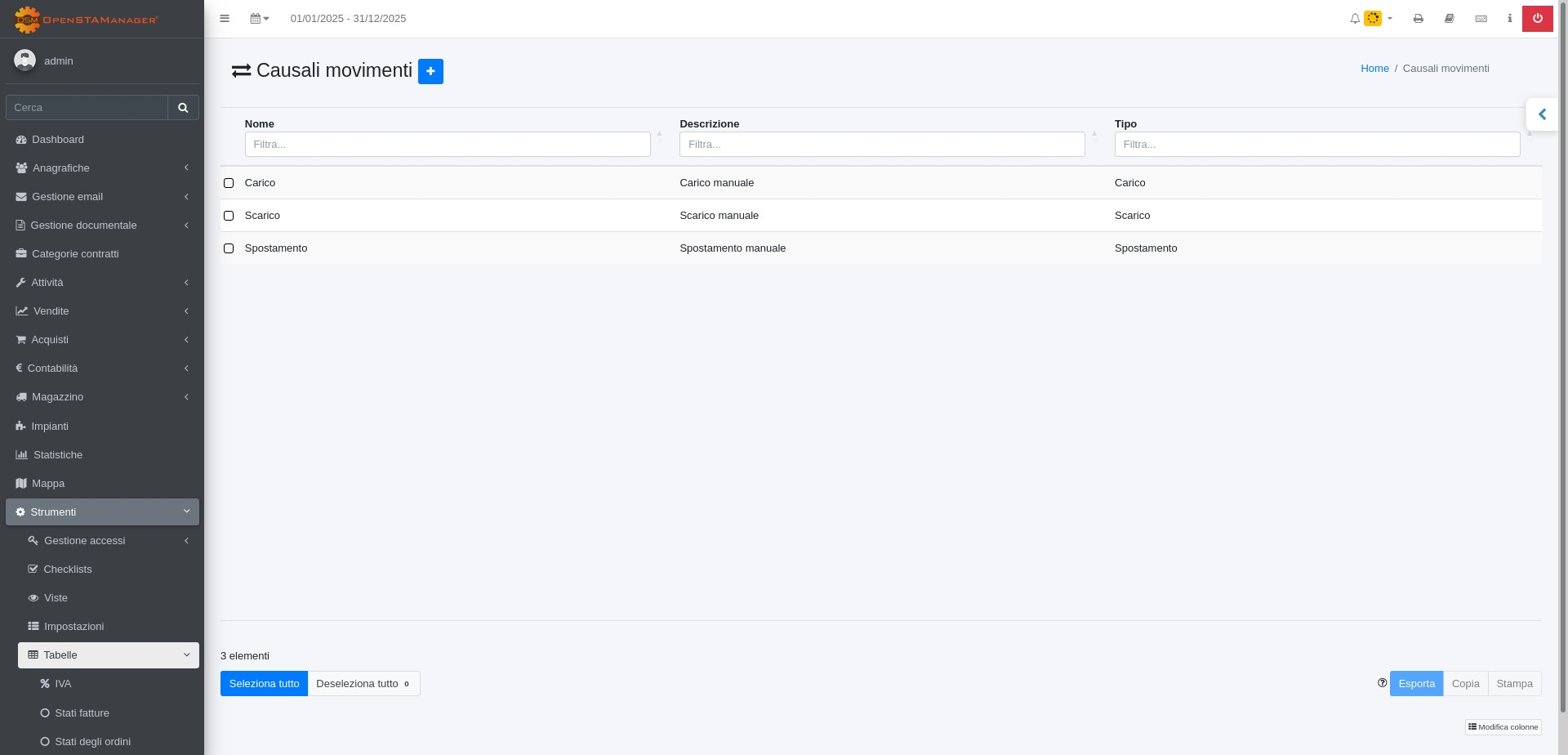Tick the checkbox for Carico row
This screenshot has width=1568, height=755.
pyautogui.click(x=229, y=183)
